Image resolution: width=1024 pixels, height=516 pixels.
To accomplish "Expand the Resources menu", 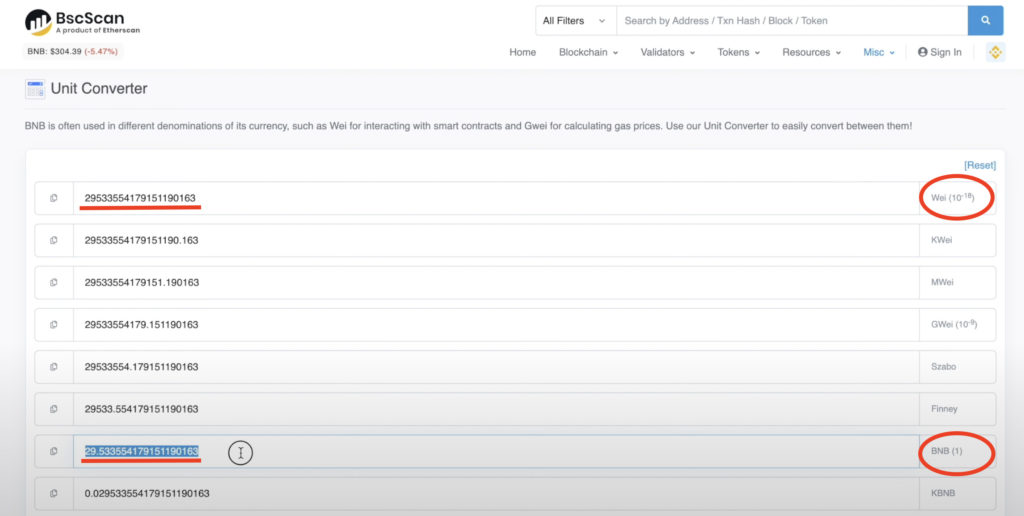I will click(x=812, y=52).
